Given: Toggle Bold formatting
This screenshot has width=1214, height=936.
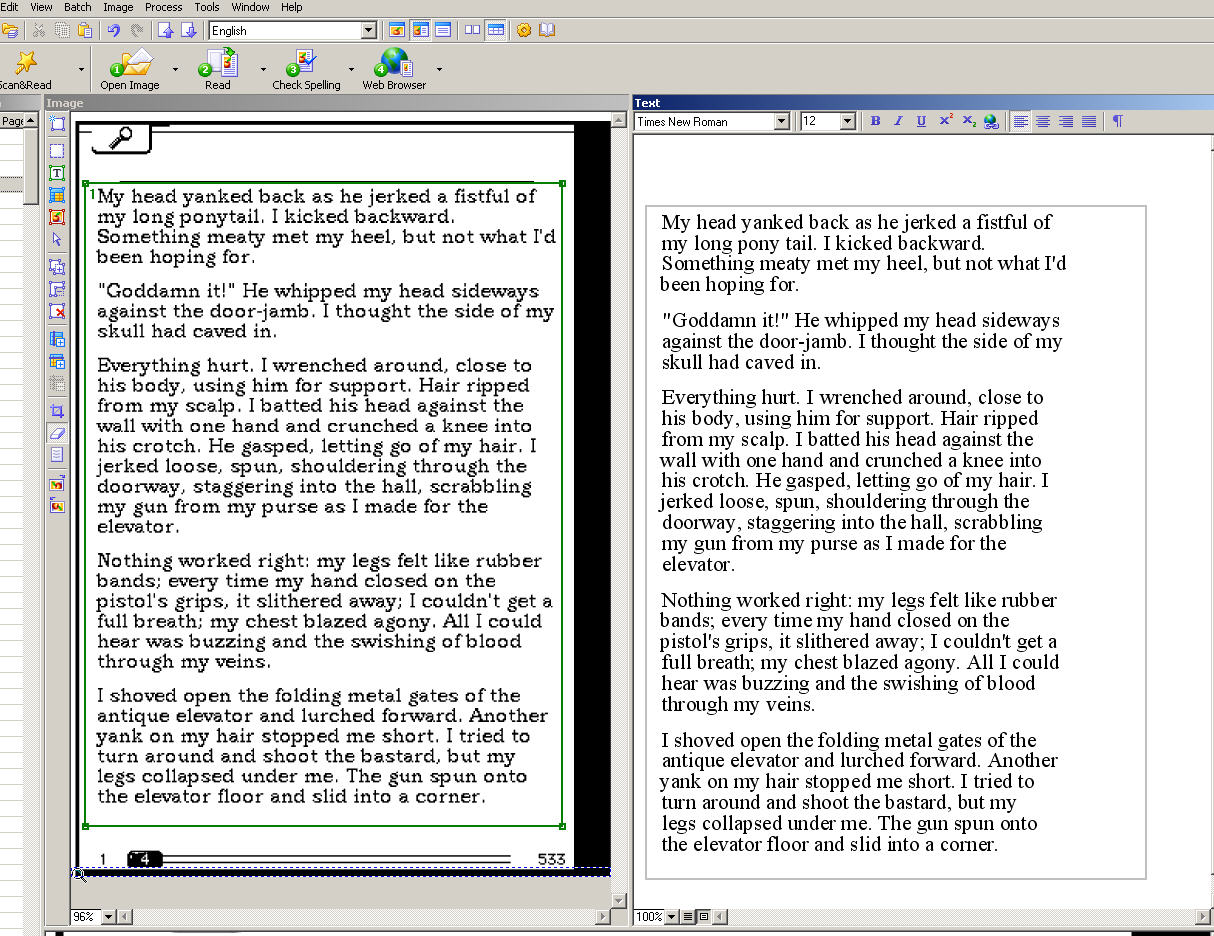Looking at the screenshot, I should click(875, 121).
